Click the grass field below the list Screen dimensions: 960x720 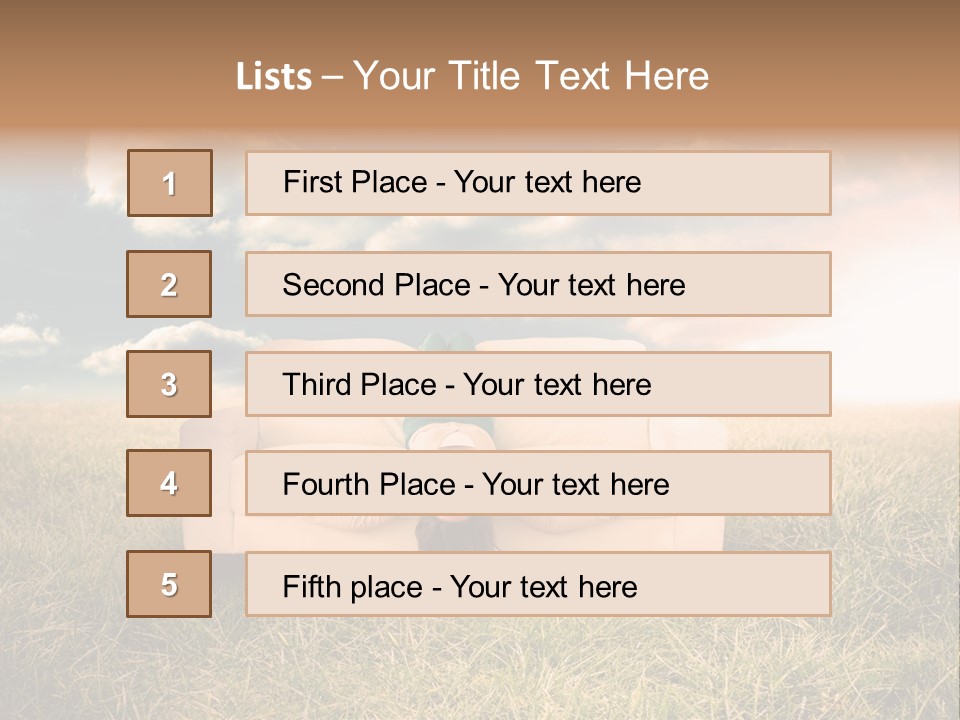click(x=480, y=670)
